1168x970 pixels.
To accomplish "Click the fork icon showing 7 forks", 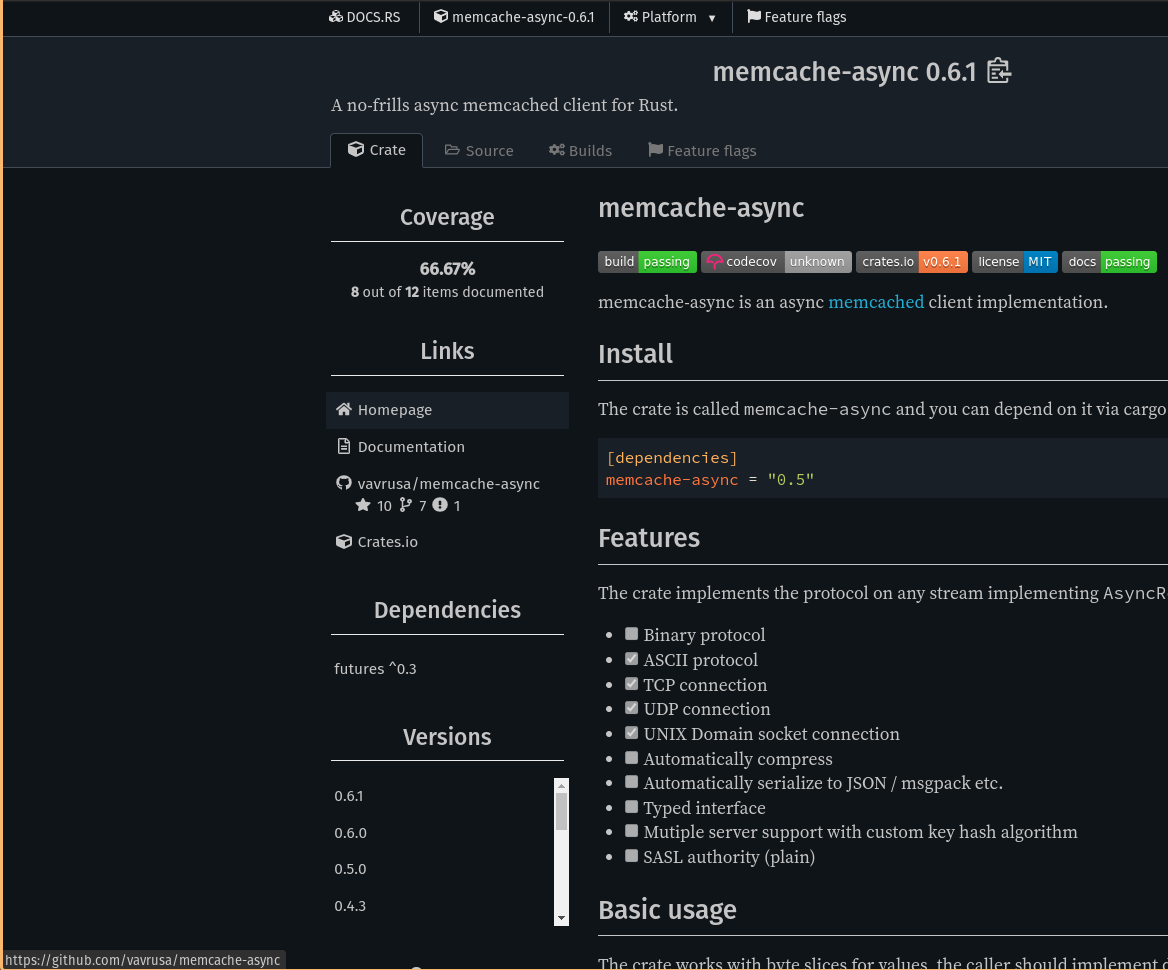I will (x=405, y=505).
